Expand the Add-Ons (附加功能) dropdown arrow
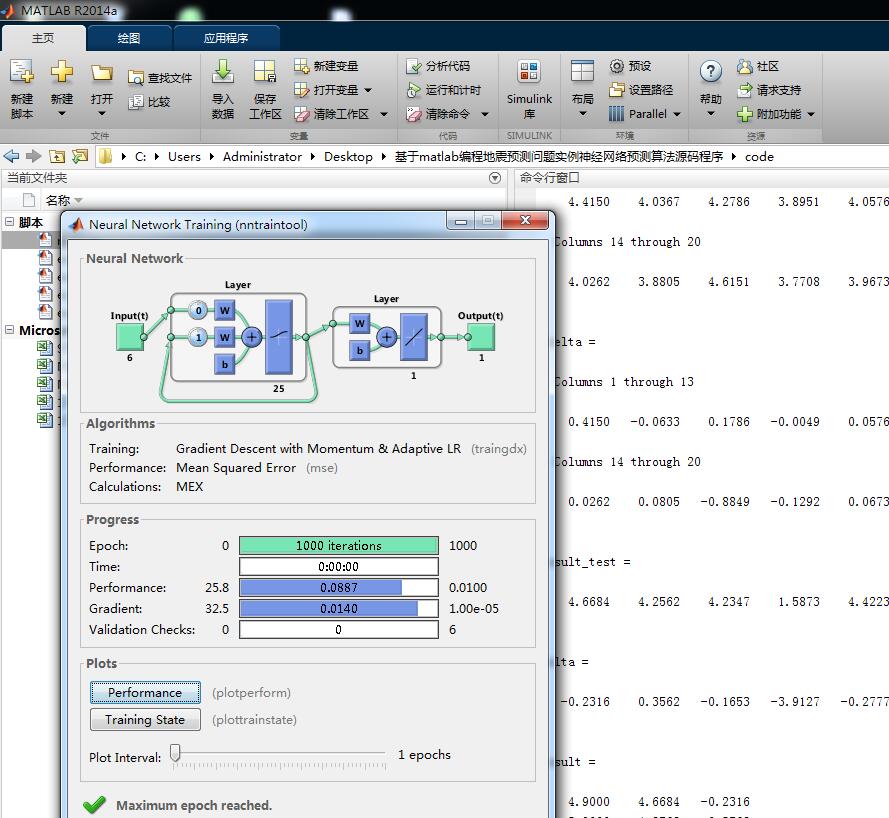 [811, 114]
